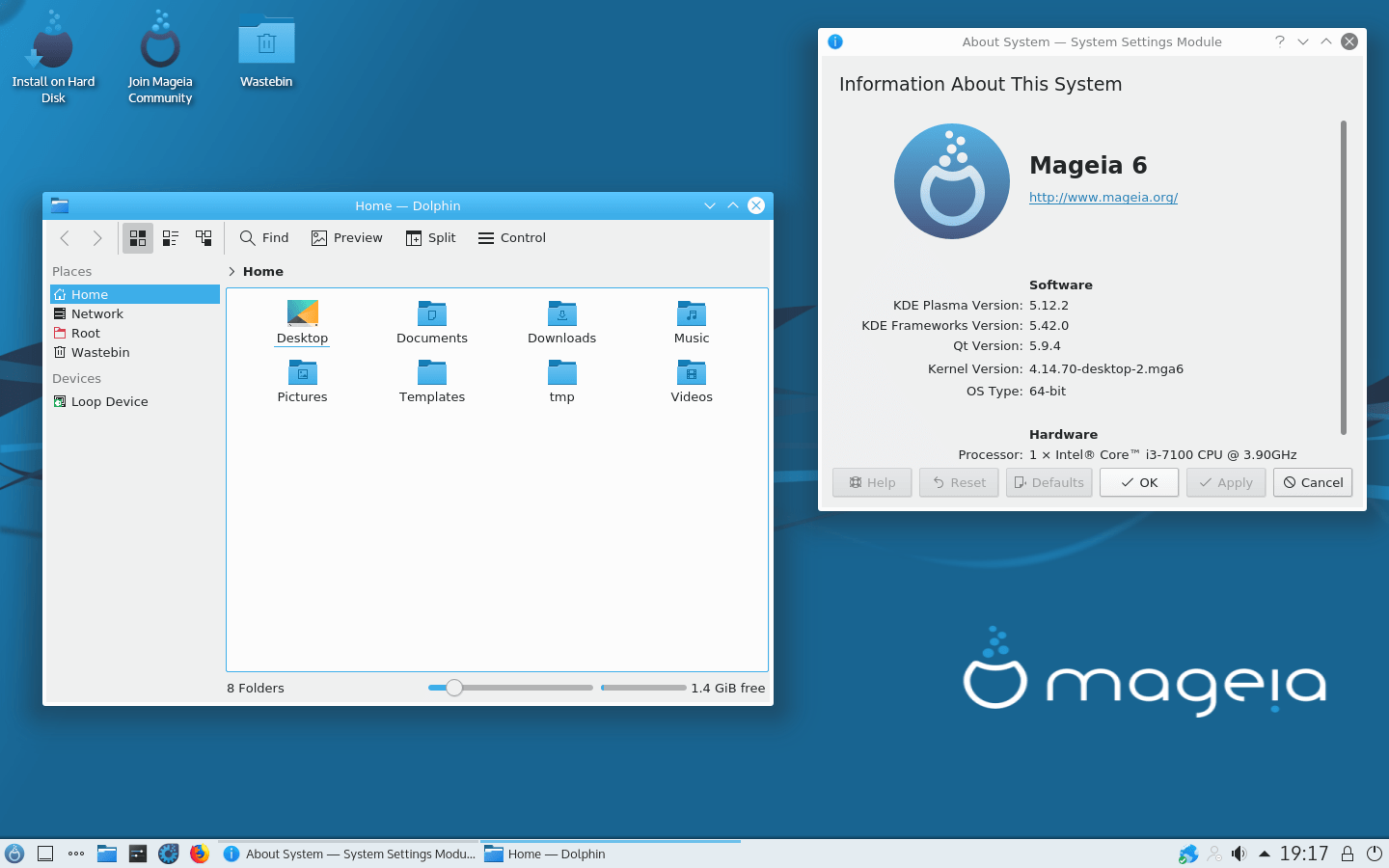Click Cancel in About System dialog
Viewport: 1389px width, 868px height.
[1313, 482]
